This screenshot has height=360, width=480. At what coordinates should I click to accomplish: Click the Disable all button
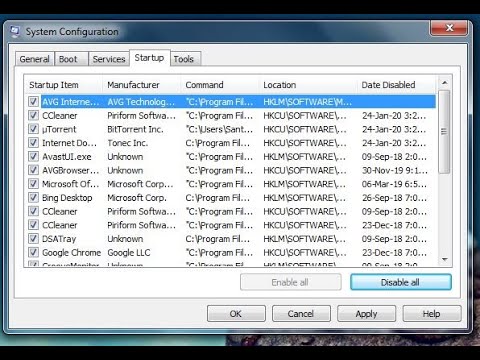(401, 282)
